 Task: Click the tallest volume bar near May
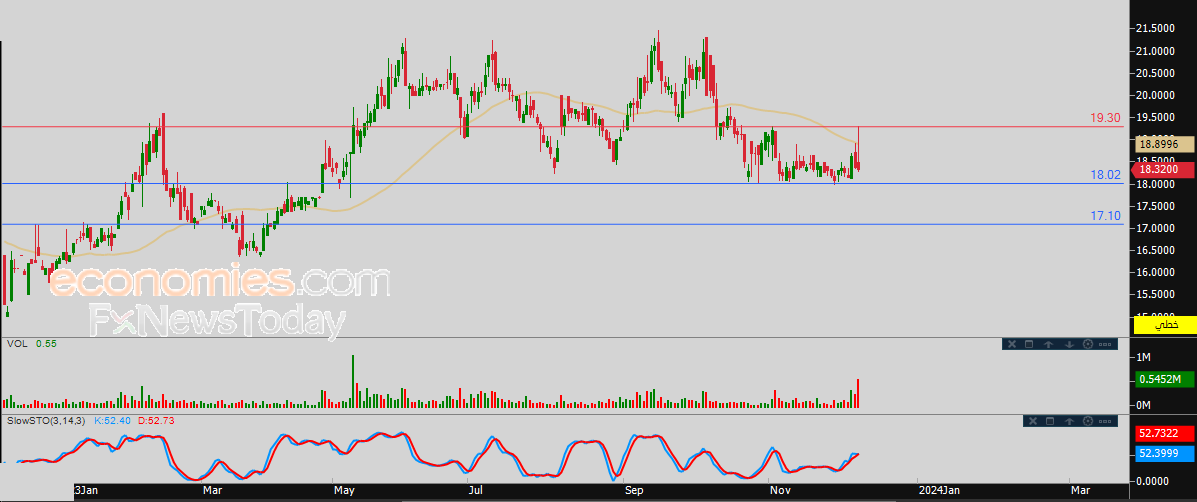coord(353,381)
